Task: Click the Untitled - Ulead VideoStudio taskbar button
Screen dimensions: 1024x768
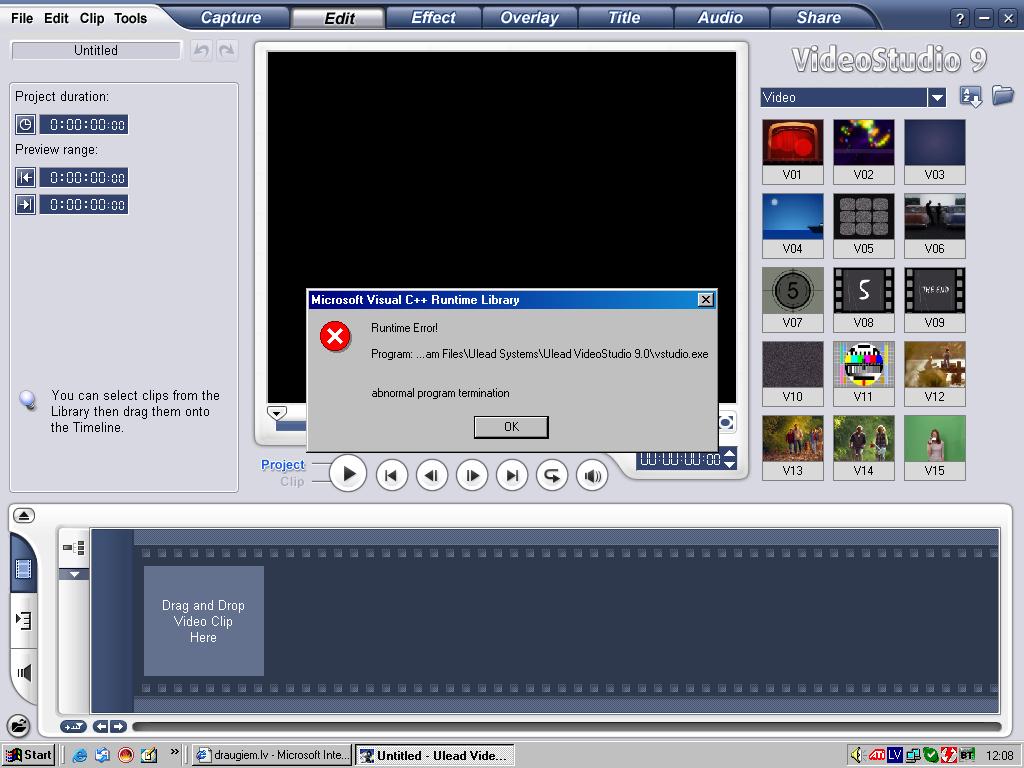Action: tap(435, 755)
